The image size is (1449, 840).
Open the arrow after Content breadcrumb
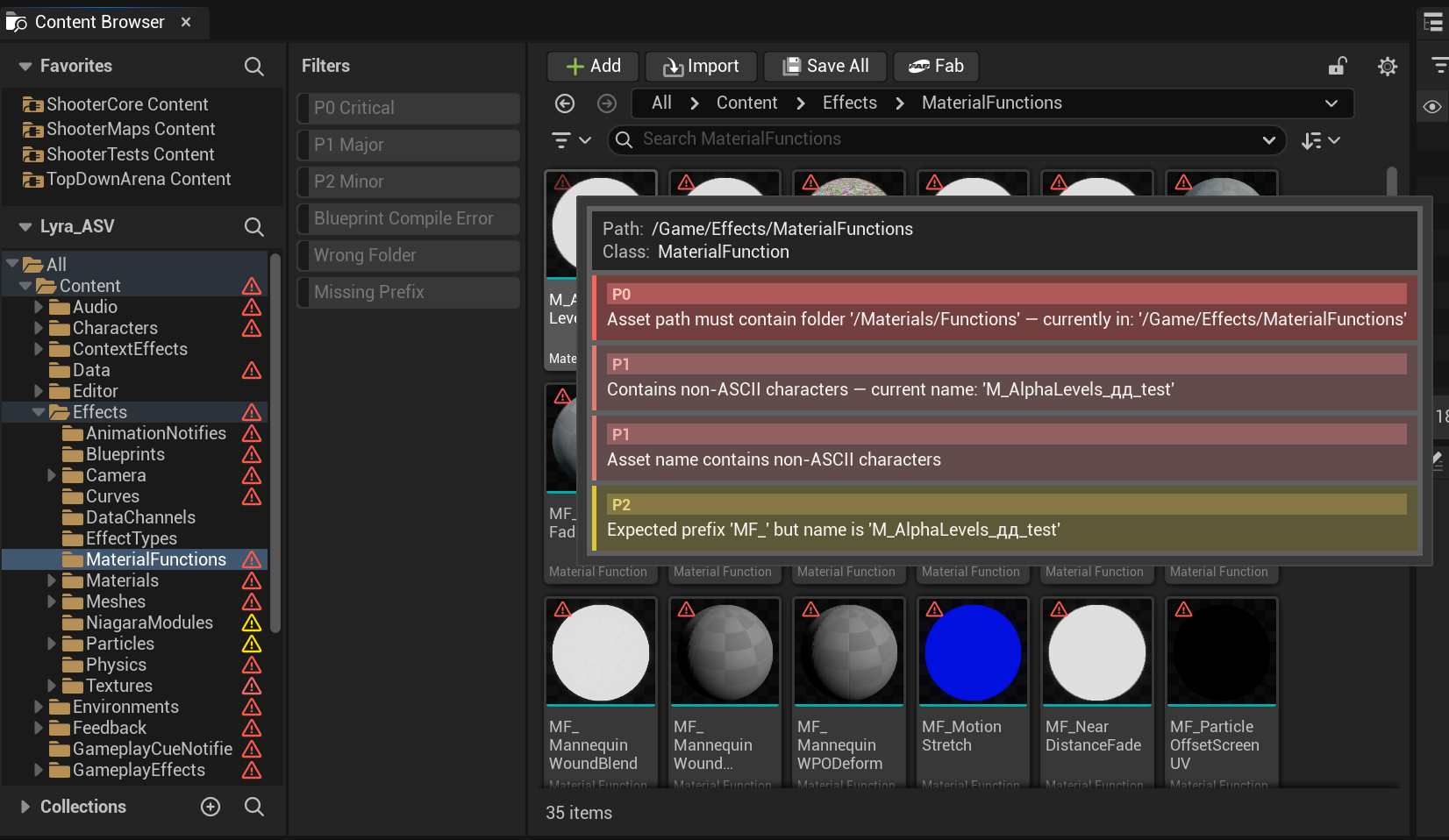coord(800,103)
